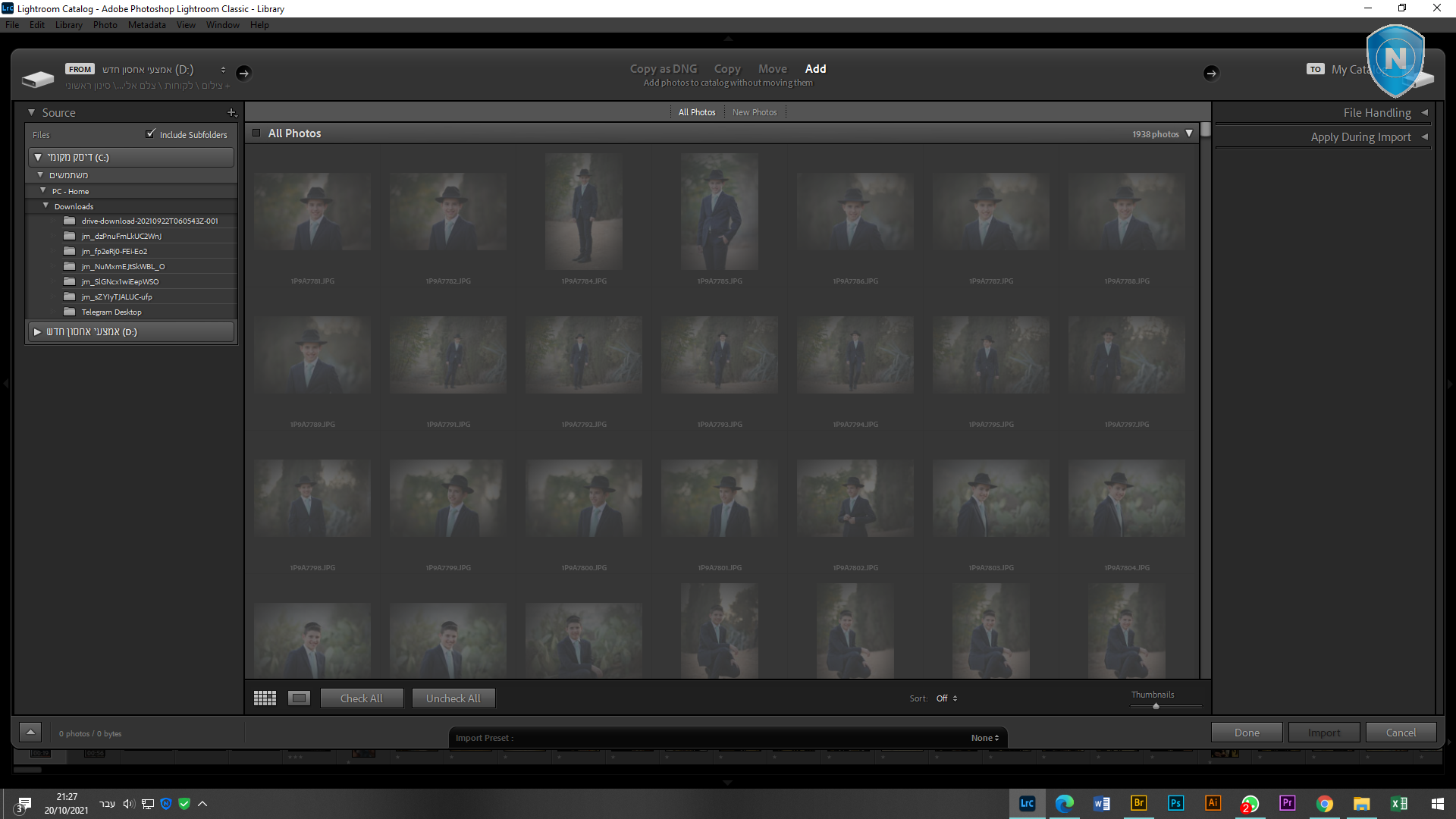Open the Import Preset dropdown
Image resolution: width=1456 pixels, height=819 pixels.
click(985, 738)
